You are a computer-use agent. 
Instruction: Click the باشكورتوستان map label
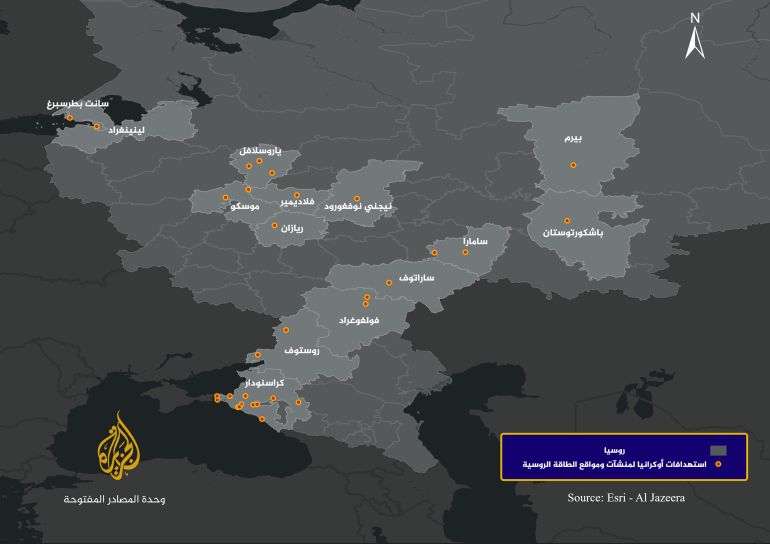coord(573,232)
